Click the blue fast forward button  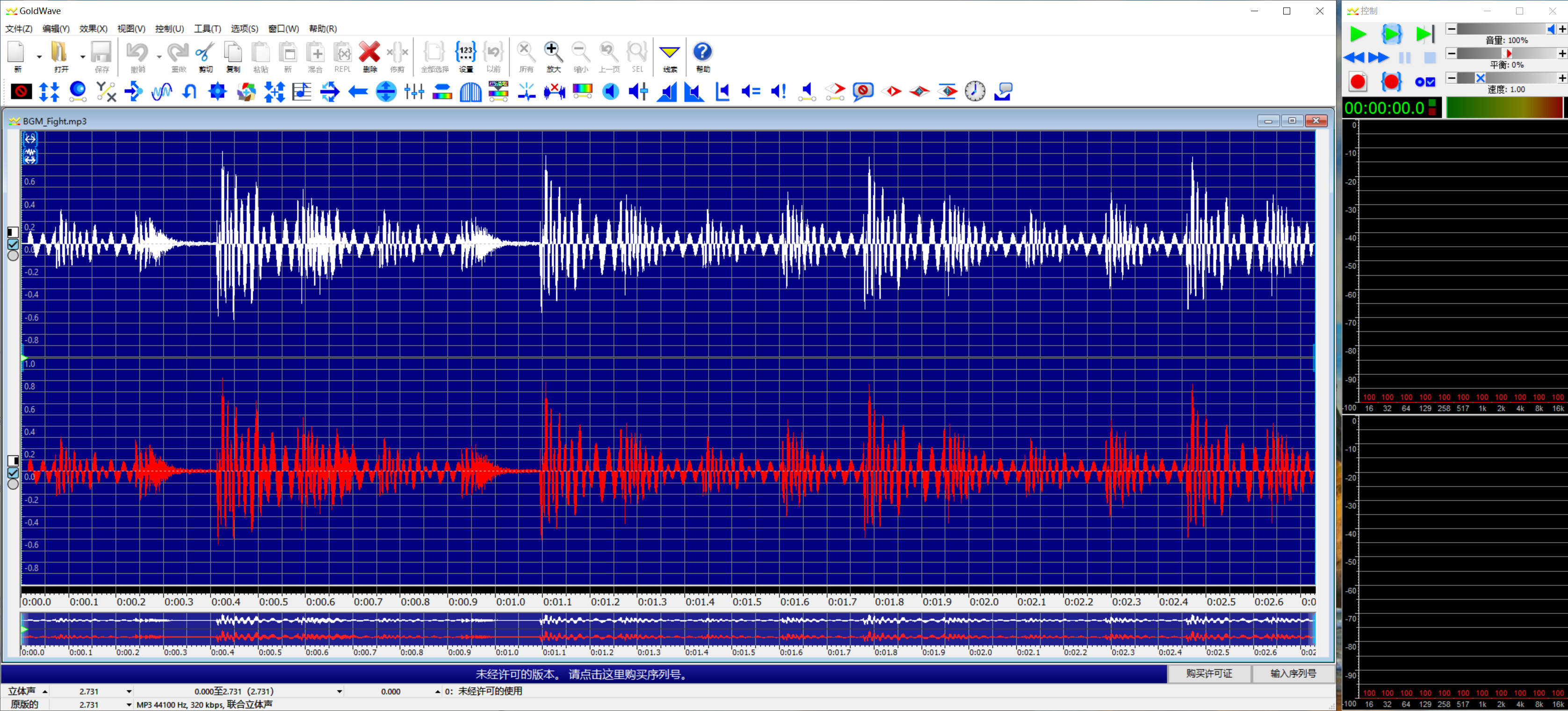click(x=1379, y=58)
